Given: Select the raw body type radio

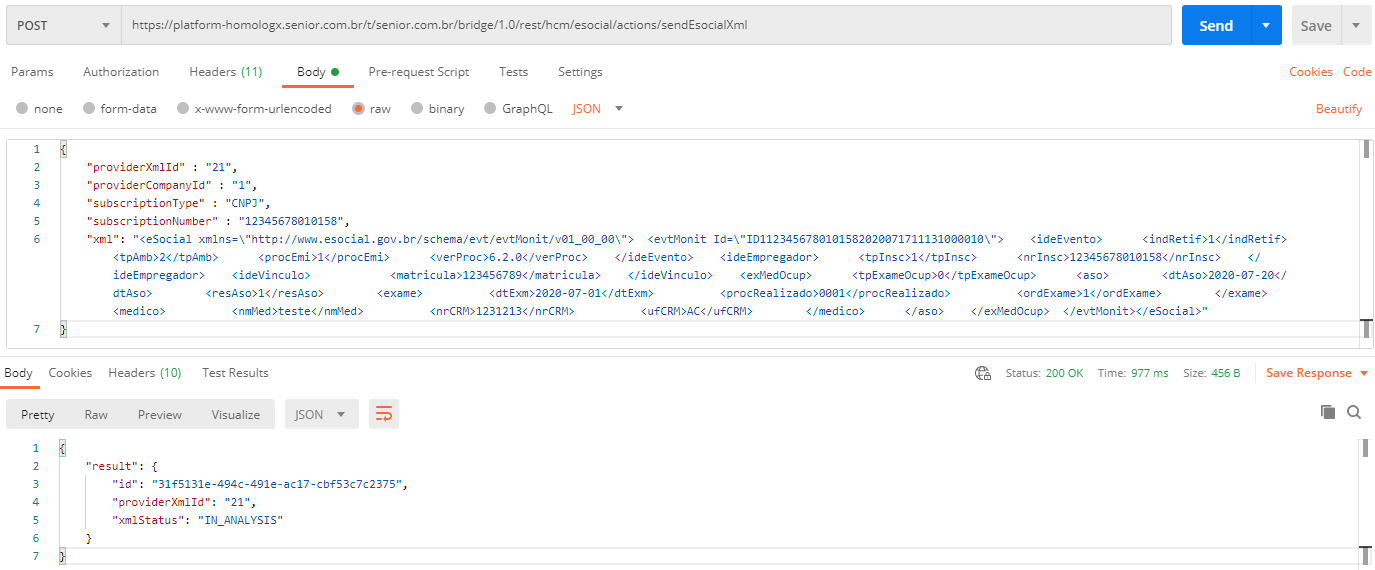Looking at the screenshot, I should tap(358, 109).
